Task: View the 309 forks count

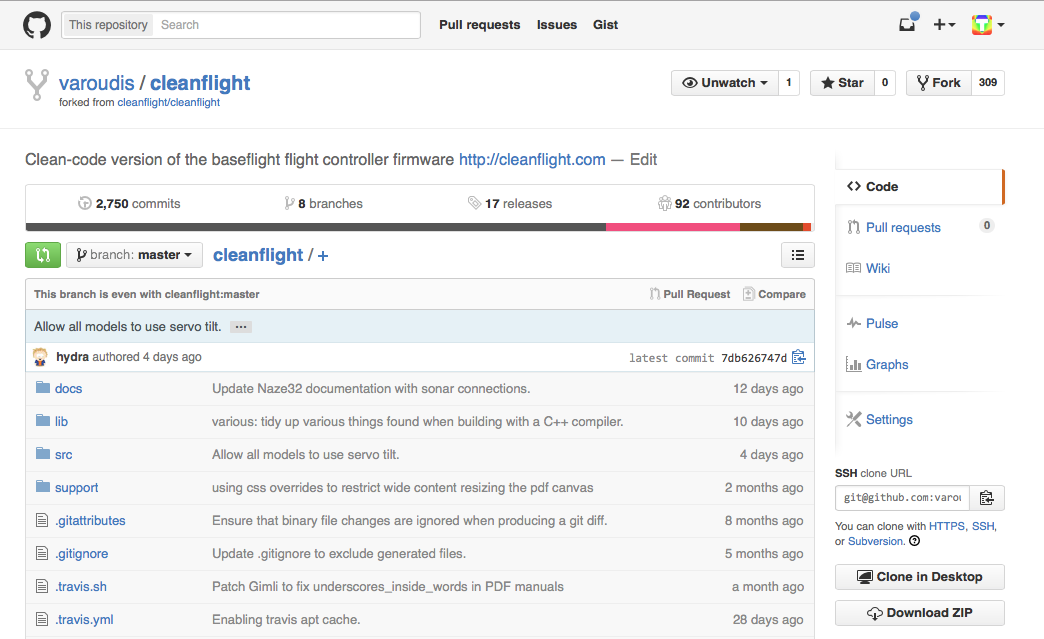Action: [x=987, y=83]
